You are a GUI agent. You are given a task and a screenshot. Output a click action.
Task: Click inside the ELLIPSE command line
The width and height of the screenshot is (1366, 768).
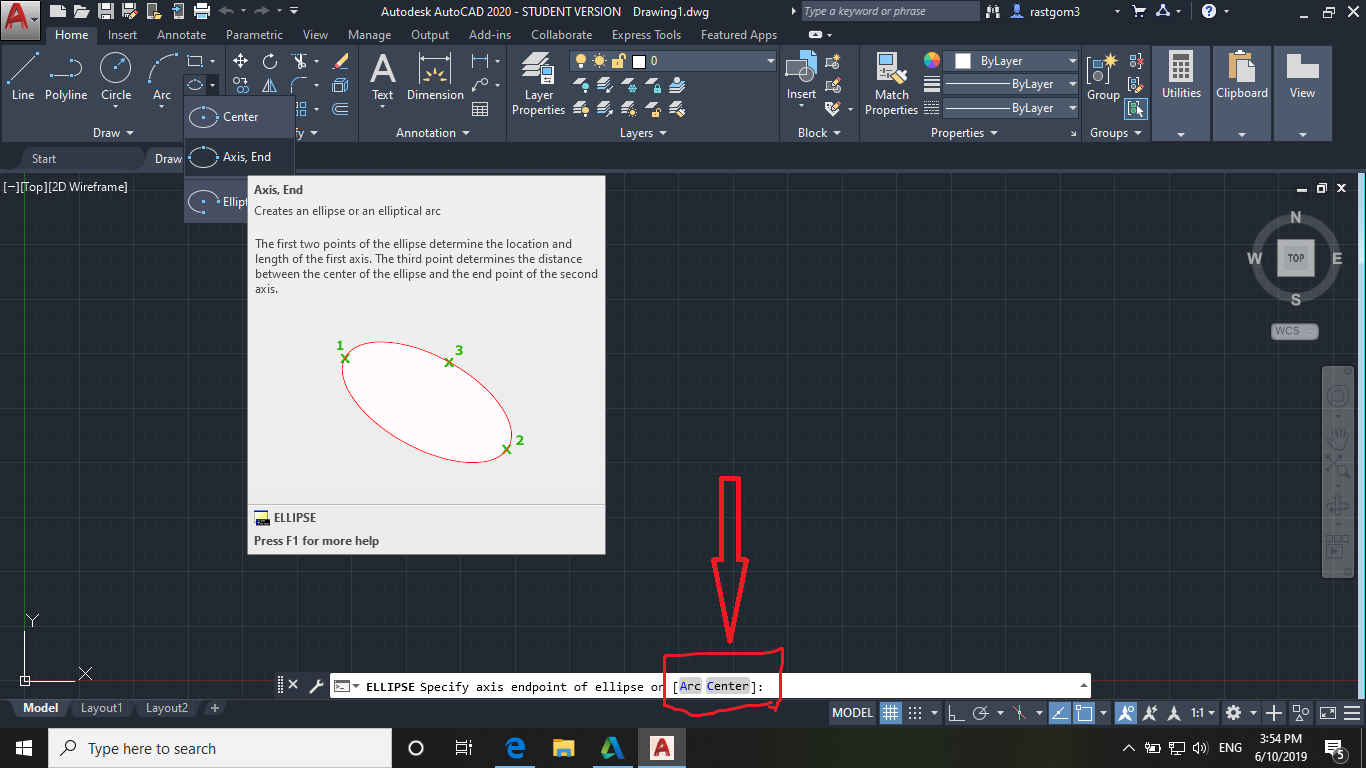[x=900, y=686]
